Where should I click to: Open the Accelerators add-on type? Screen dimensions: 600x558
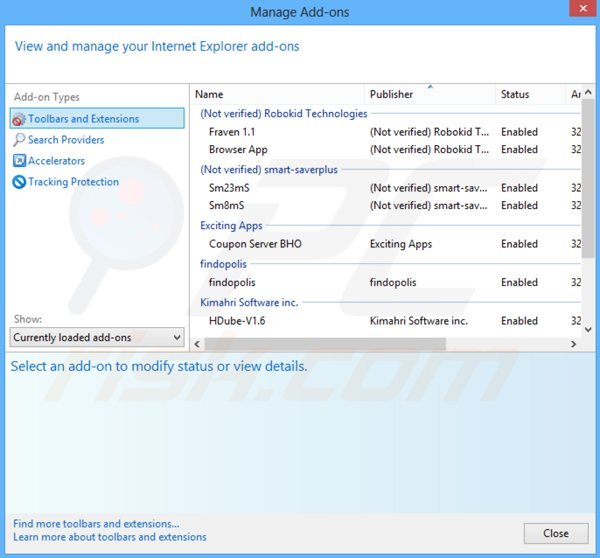coord(56,161)
